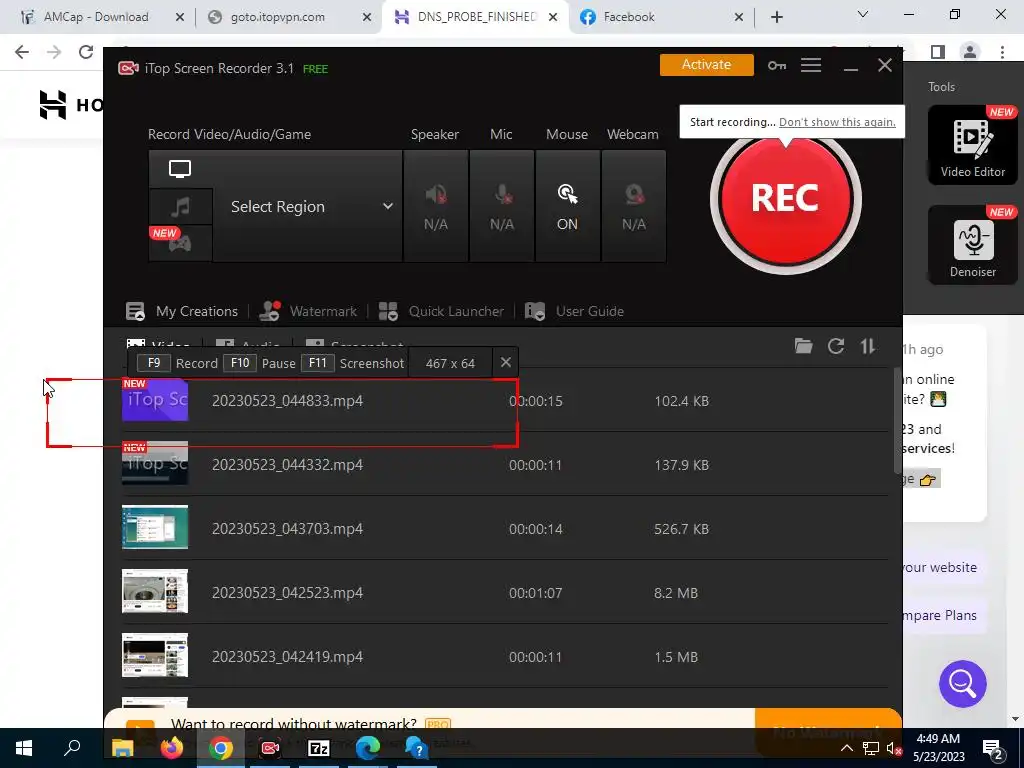Open thumbnail of 20230523_044332.mp4
The width and height of the screenshot is (1024, 768).
[155, 464]
